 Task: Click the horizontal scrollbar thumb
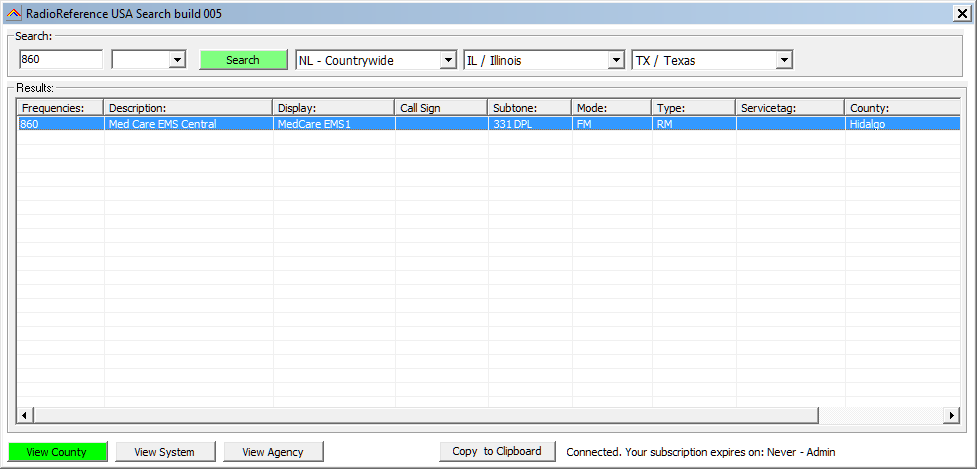coord(426,415)
